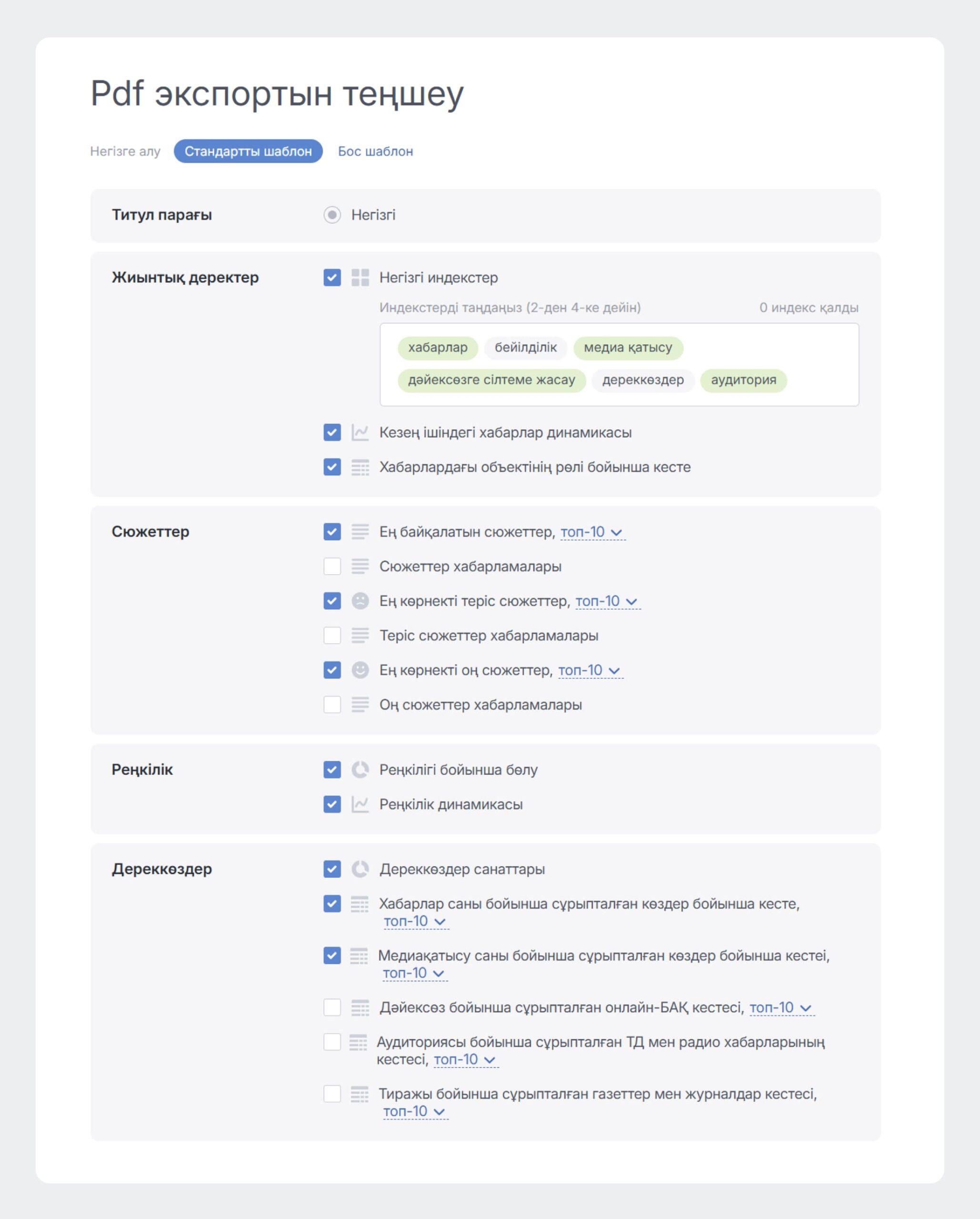Click the table icon beside онлайн-БАҚ кестесі
Screen dimensions: 980x1219
coord(360,1008)
